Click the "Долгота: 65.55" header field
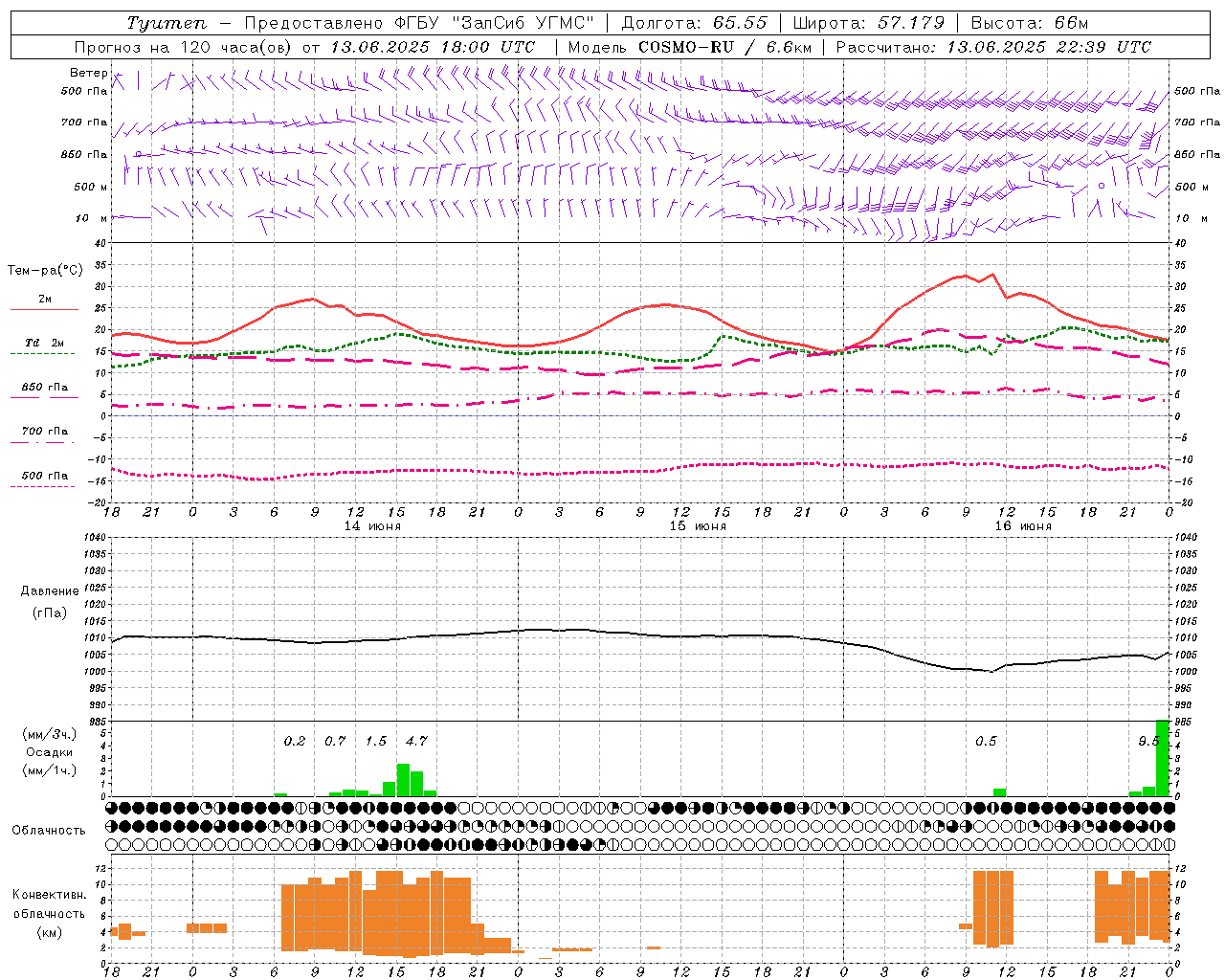 (694, 23)
